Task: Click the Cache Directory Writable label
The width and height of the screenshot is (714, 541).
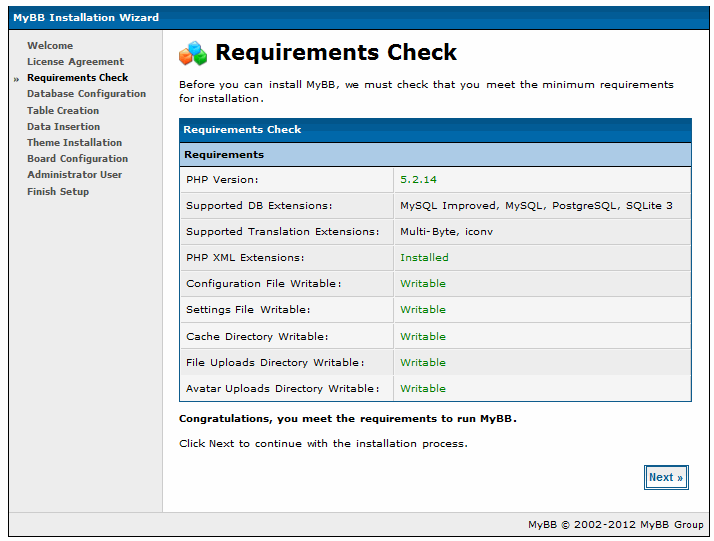Action: tap(257, 337)
